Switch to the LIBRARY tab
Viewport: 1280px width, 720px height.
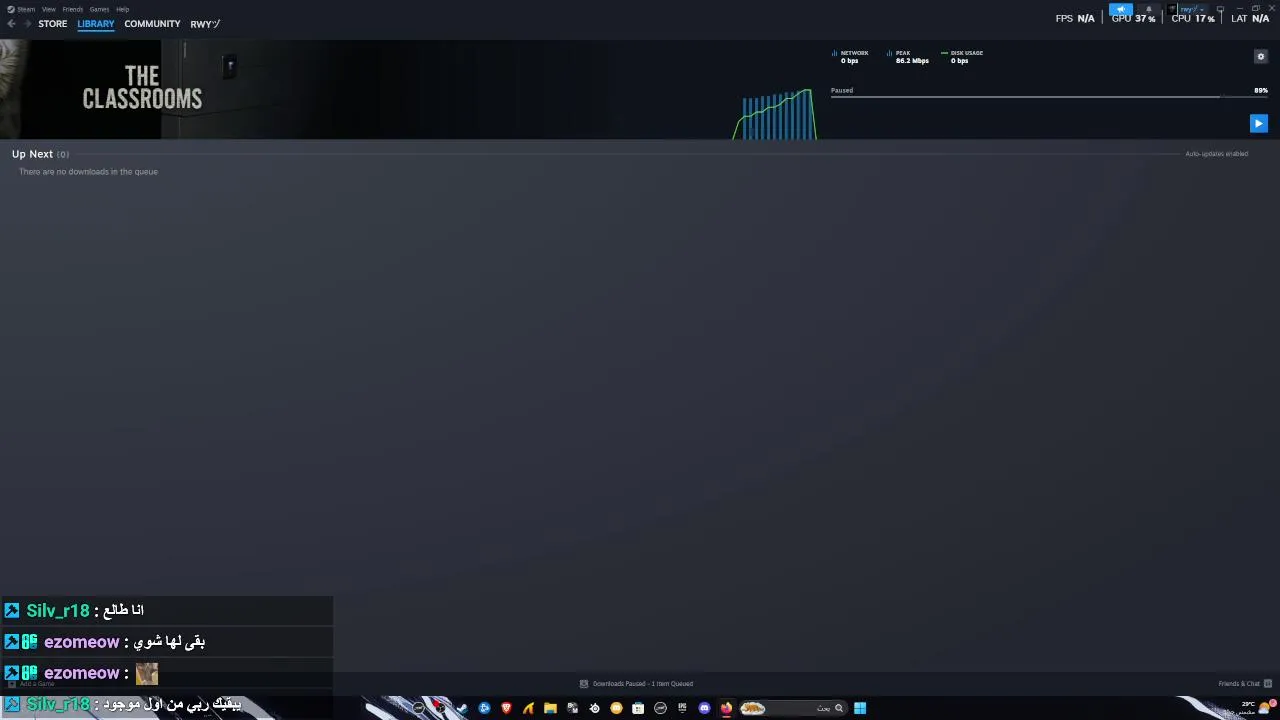point(96,24)
